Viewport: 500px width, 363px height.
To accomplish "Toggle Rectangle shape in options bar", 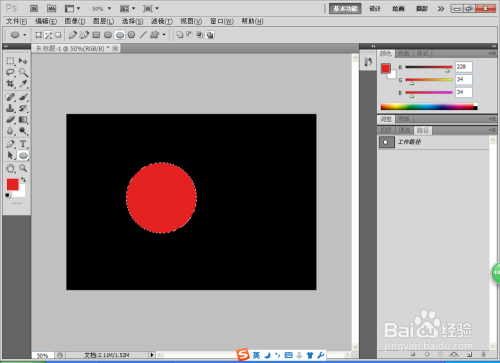I will tap(96, 35).
